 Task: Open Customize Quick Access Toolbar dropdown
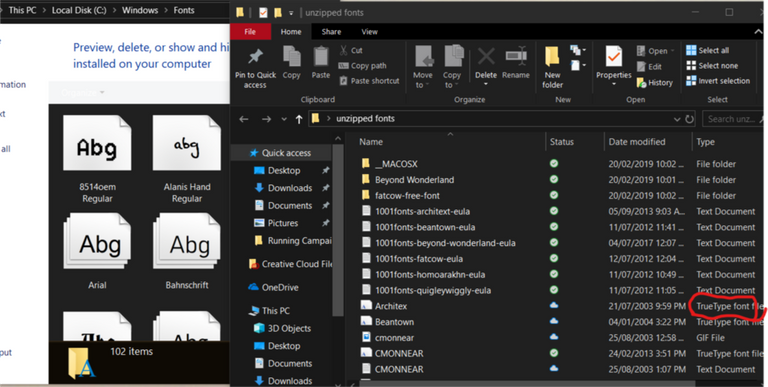[x=291, y=13]
